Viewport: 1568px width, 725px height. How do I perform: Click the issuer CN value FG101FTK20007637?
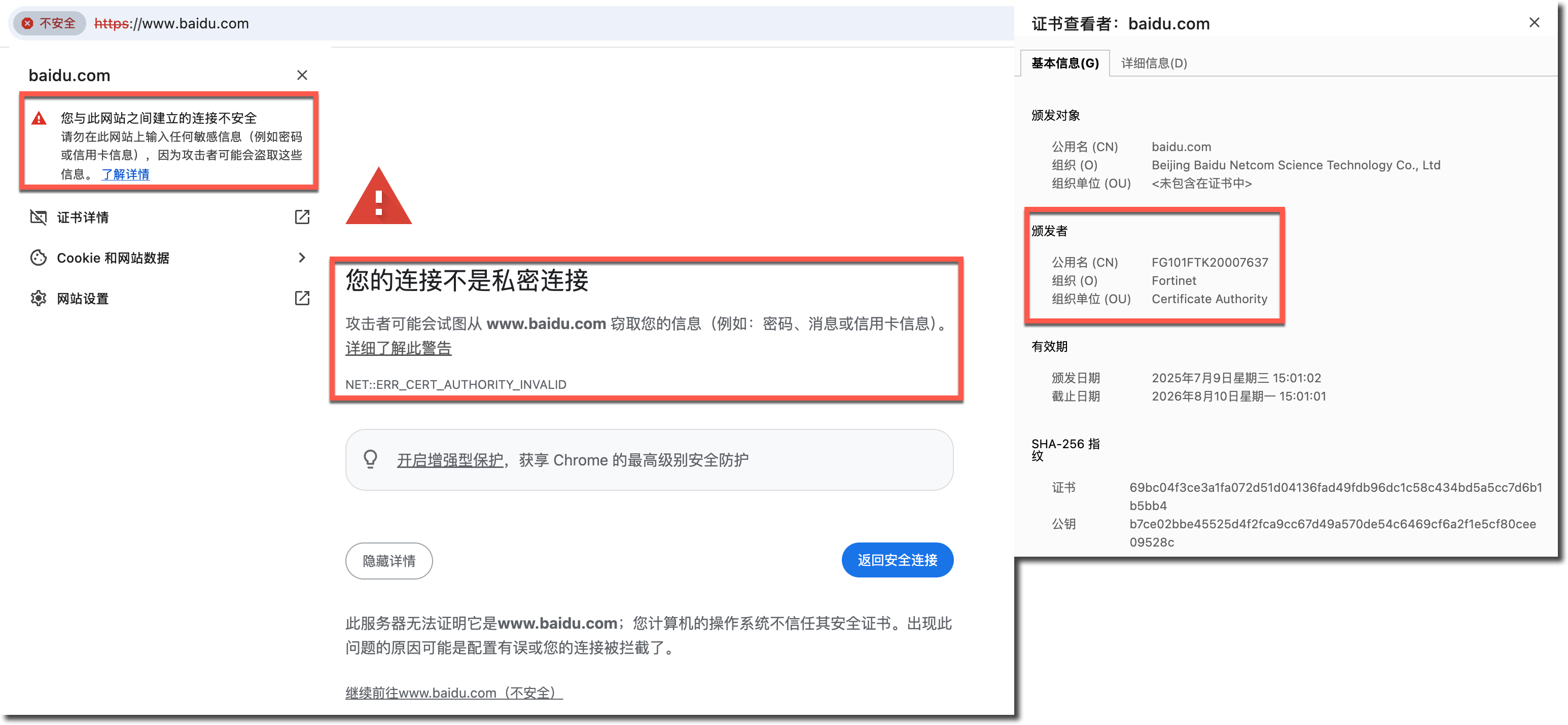[1209, 262]
